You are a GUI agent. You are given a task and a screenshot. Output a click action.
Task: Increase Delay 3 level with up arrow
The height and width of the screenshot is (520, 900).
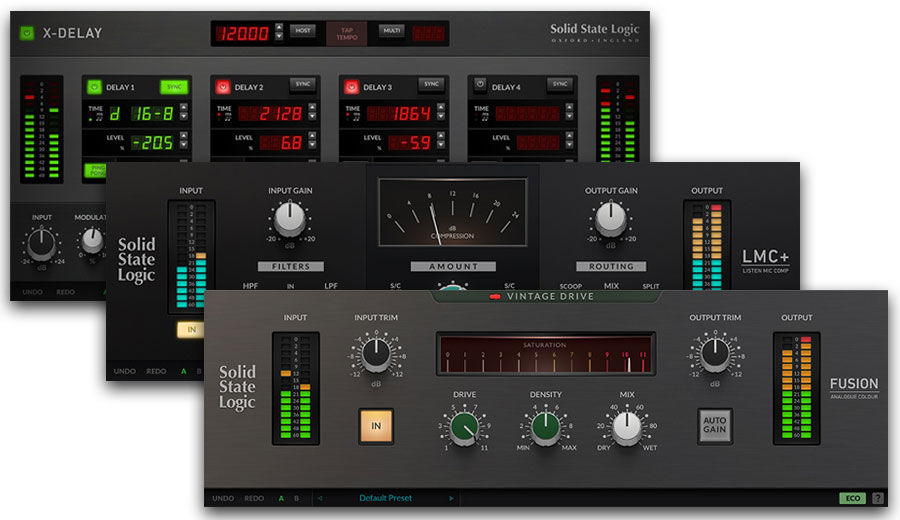441,136
